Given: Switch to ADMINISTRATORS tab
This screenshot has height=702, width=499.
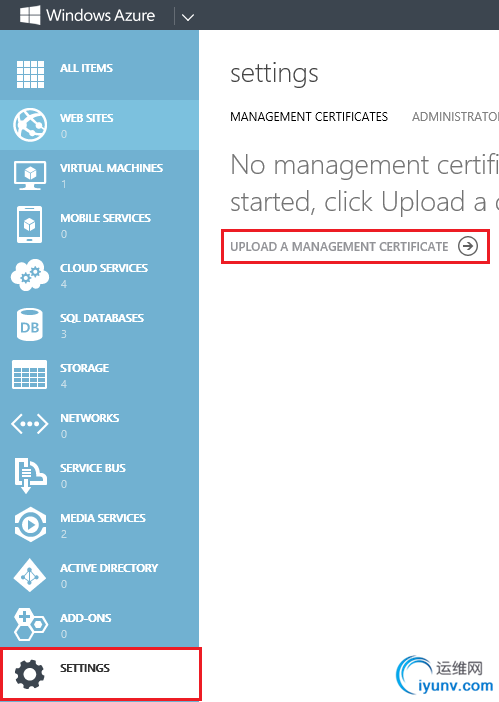Looking at the screenshot, I should tap(455, 117).
